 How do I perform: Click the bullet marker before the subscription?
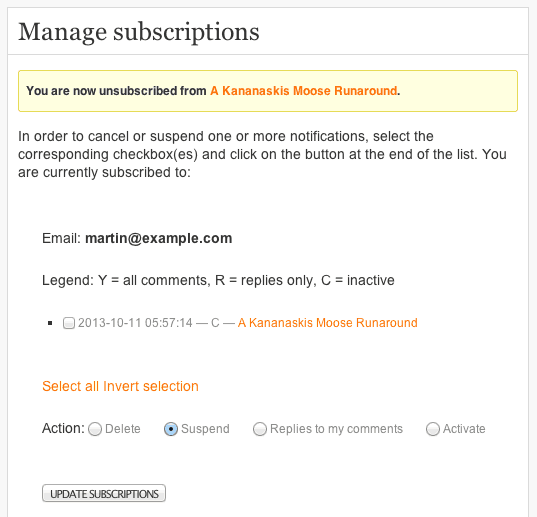(x=50, y=323)
